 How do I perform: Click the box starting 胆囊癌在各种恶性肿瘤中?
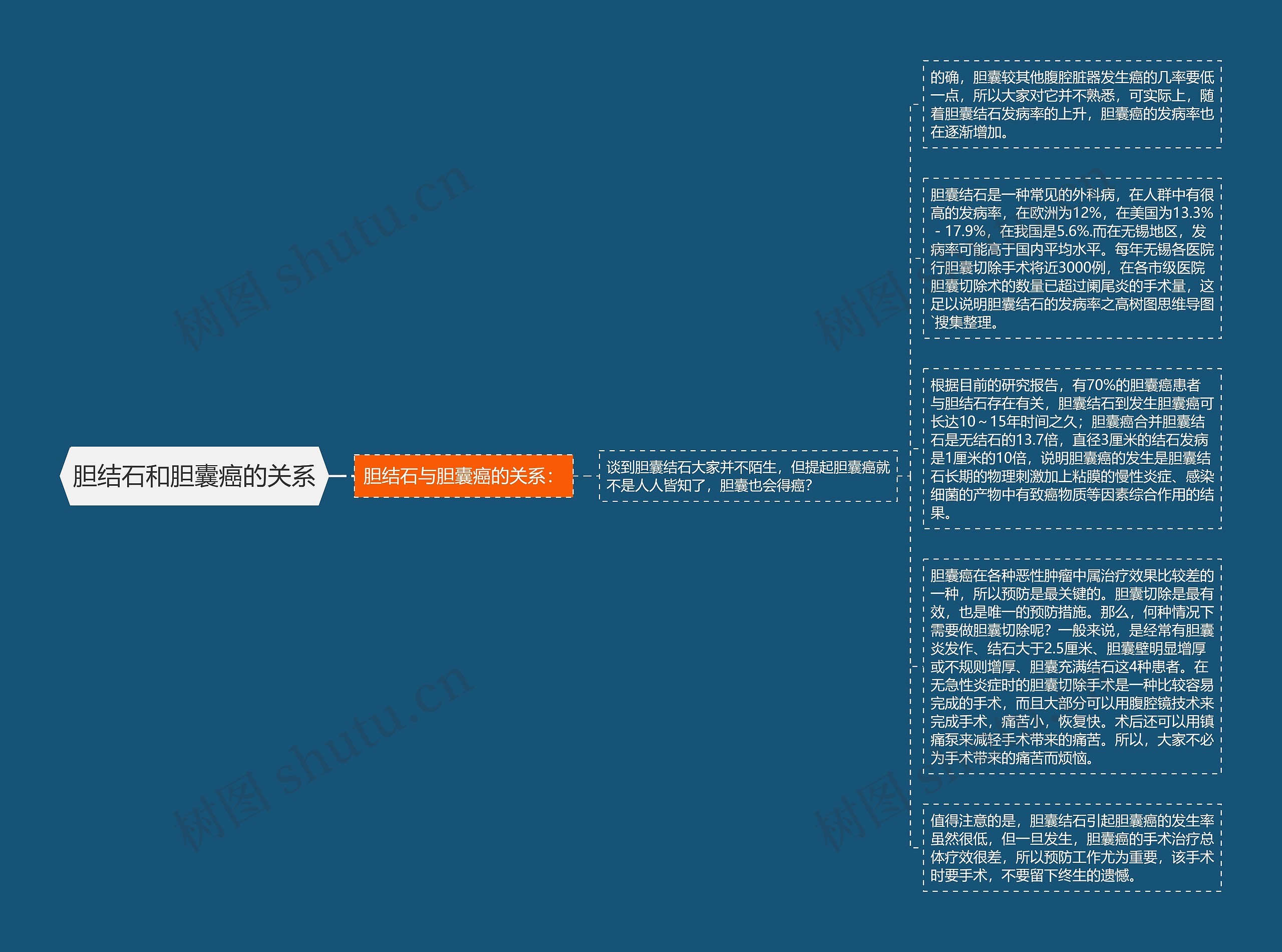click(1072, 666)
